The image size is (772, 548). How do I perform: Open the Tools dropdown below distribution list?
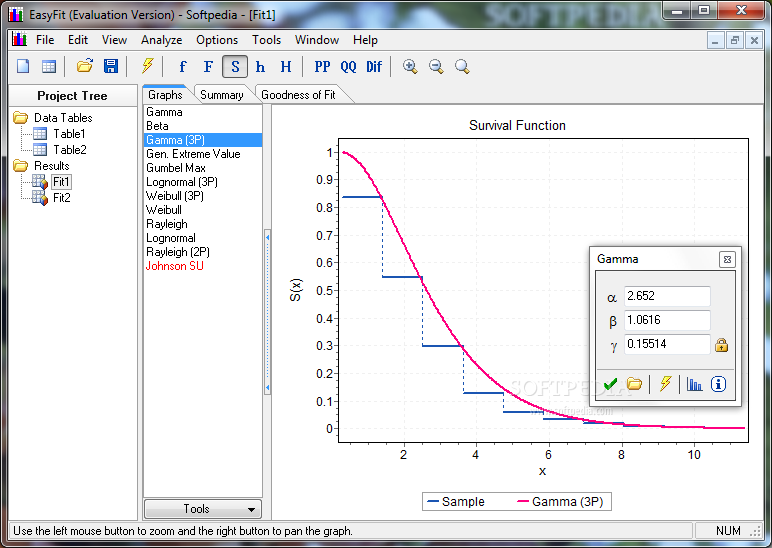point(202,509)
